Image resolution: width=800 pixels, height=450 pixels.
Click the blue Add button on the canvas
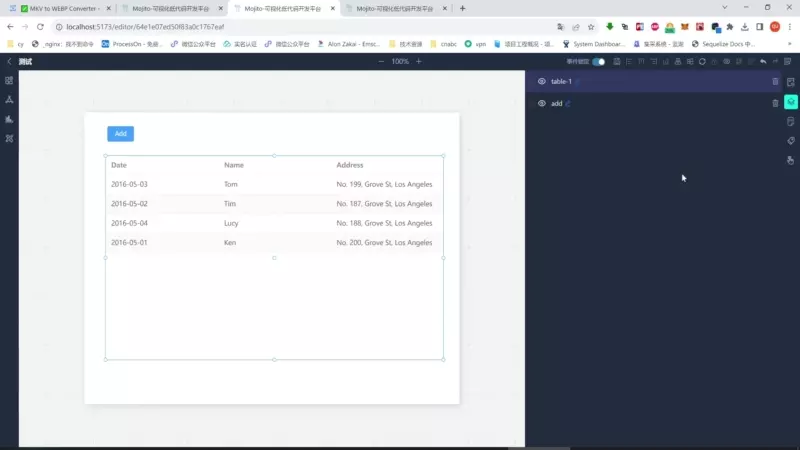coord(120,133)
